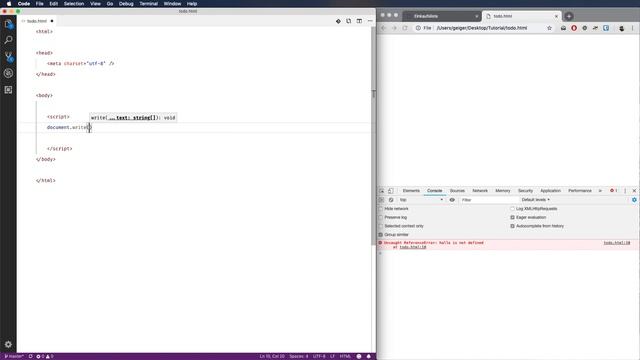Click the red Opera-style extension icon

point(574,28)
